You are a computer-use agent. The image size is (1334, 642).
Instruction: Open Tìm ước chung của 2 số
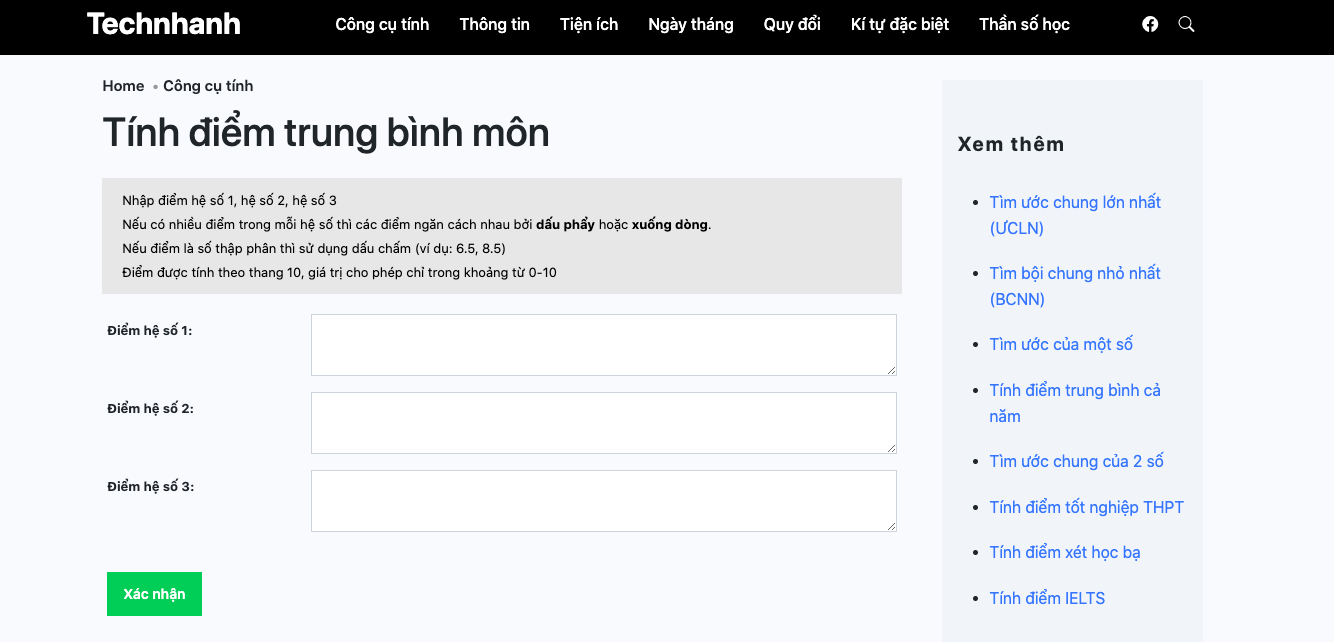[x=1076, y=461]
